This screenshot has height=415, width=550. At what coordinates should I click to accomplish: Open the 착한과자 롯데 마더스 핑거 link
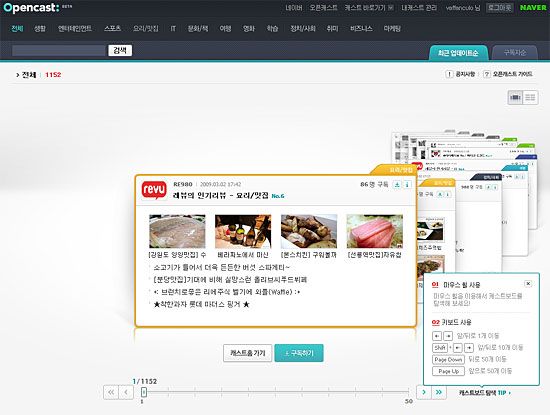(202, 304)
